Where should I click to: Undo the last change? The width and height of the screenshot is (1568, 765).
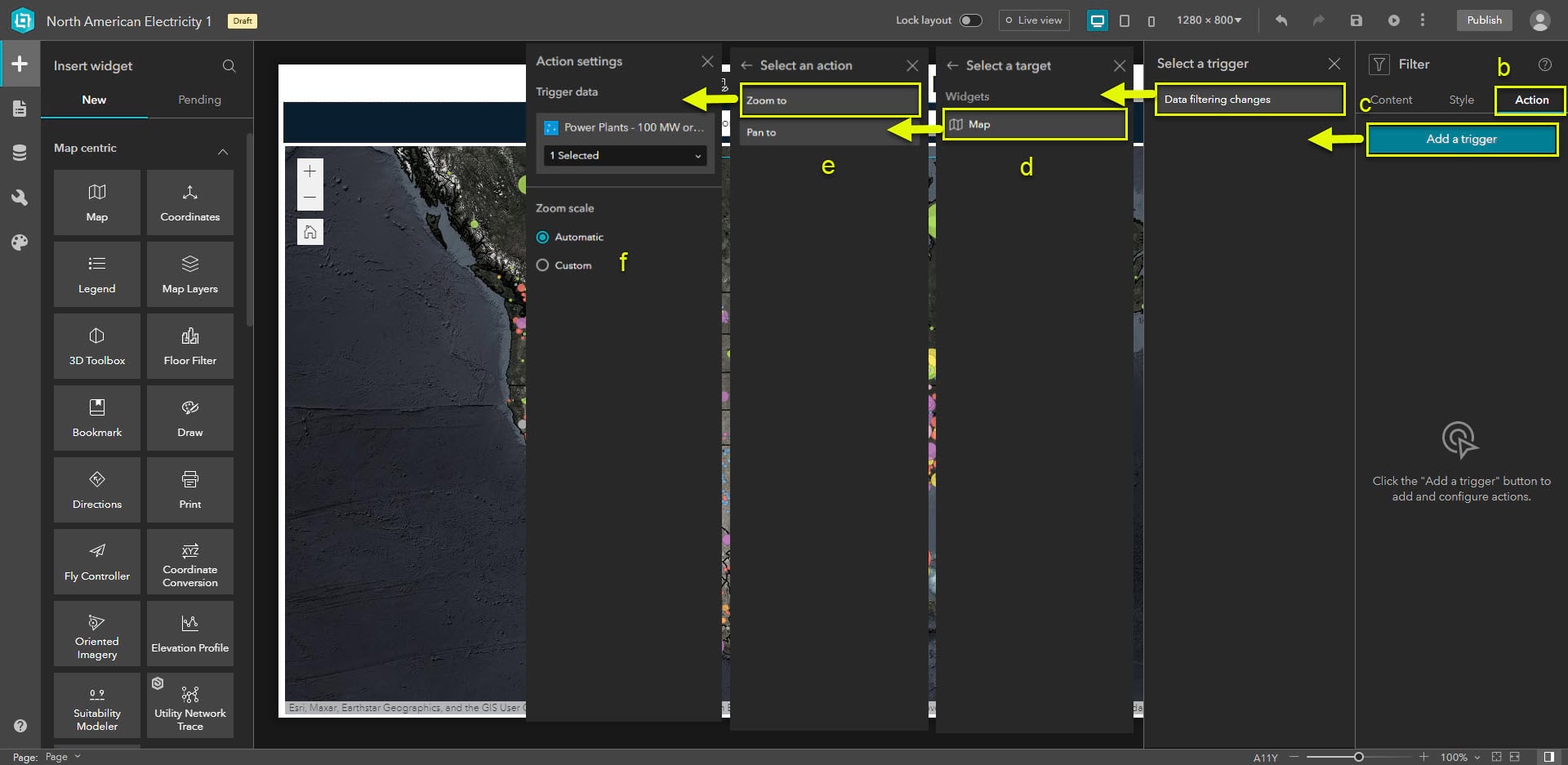pos(1281,20)
